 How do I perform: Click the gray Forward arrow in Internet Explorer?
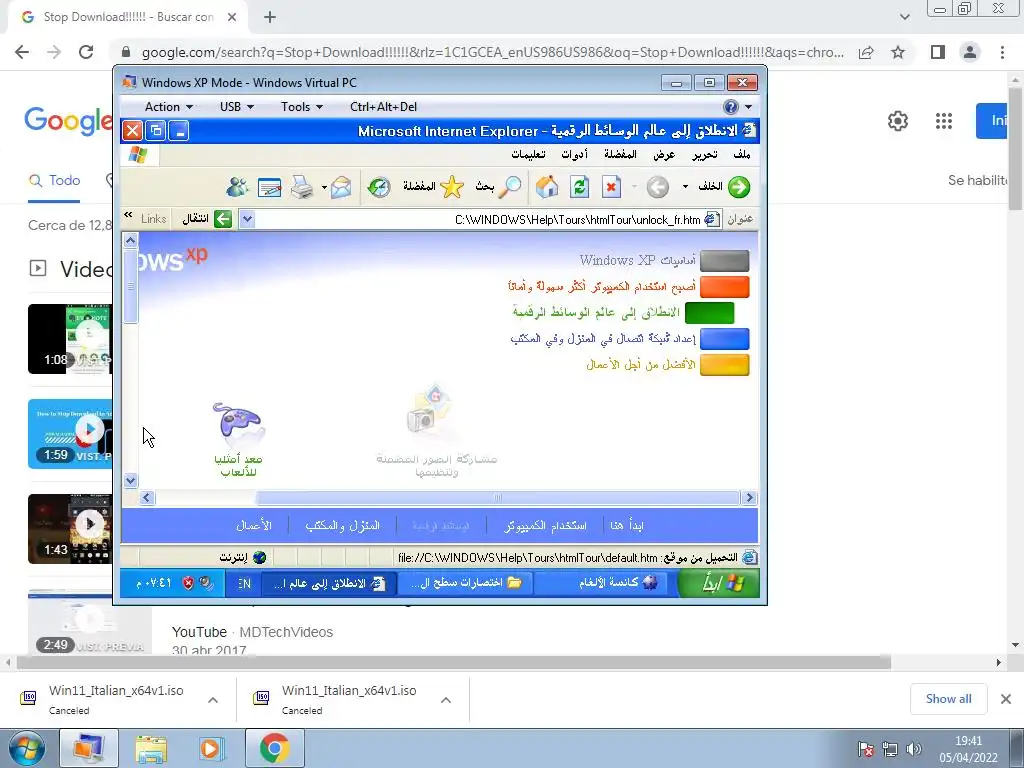(x=658, y=187)
